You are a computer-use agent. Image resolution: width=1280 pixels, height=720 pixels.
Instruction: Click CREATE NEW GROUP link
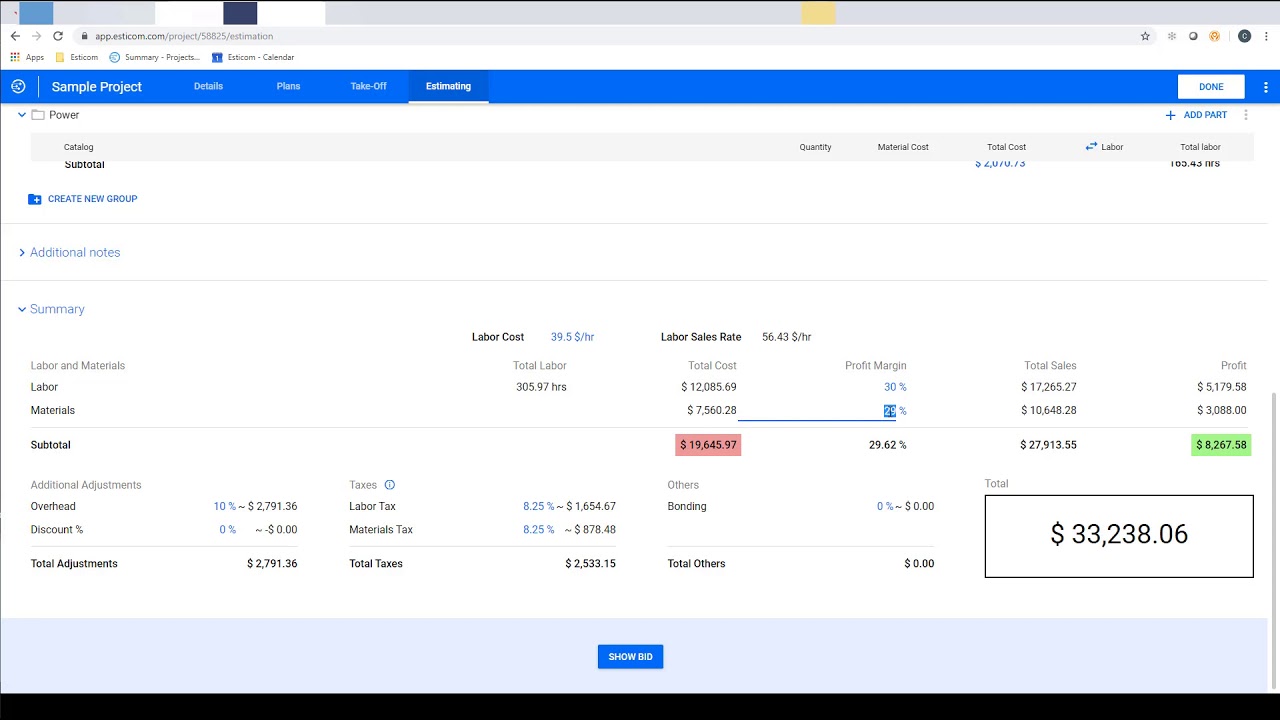point(93,199)
